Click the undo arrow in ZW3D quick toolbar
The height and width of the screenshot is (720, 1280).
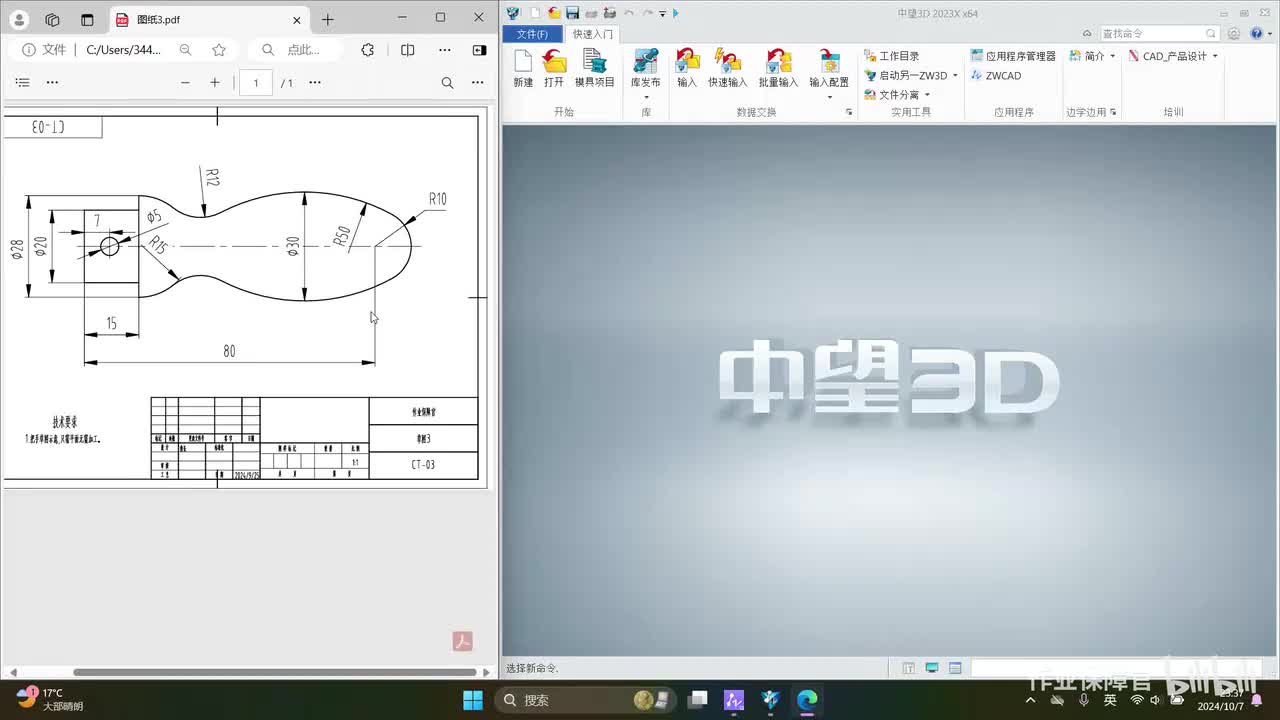pos(629,13)
